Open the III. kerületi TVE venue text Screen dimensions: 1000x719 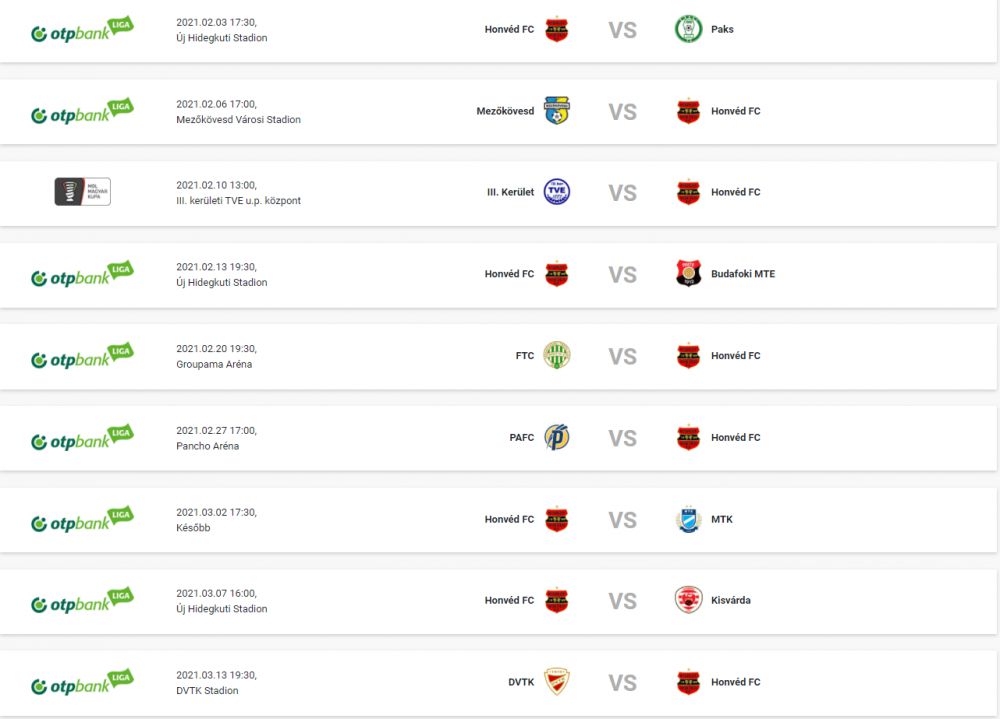coord(239,200)
